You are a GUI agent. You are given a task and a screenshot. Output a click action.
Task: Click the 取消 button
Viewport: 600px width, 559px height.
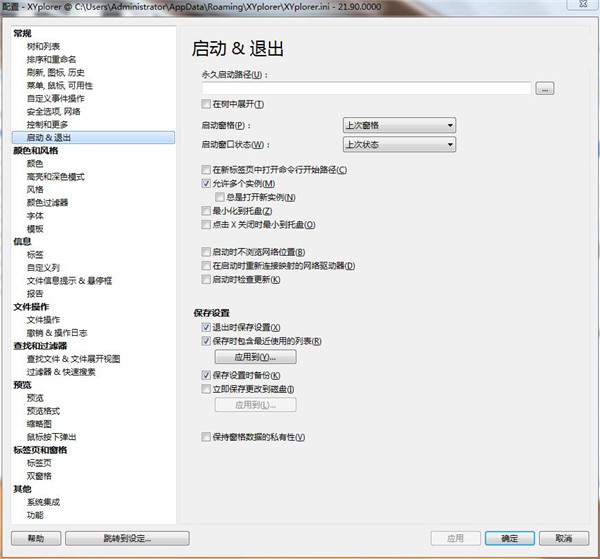click(x=564, y=538)
